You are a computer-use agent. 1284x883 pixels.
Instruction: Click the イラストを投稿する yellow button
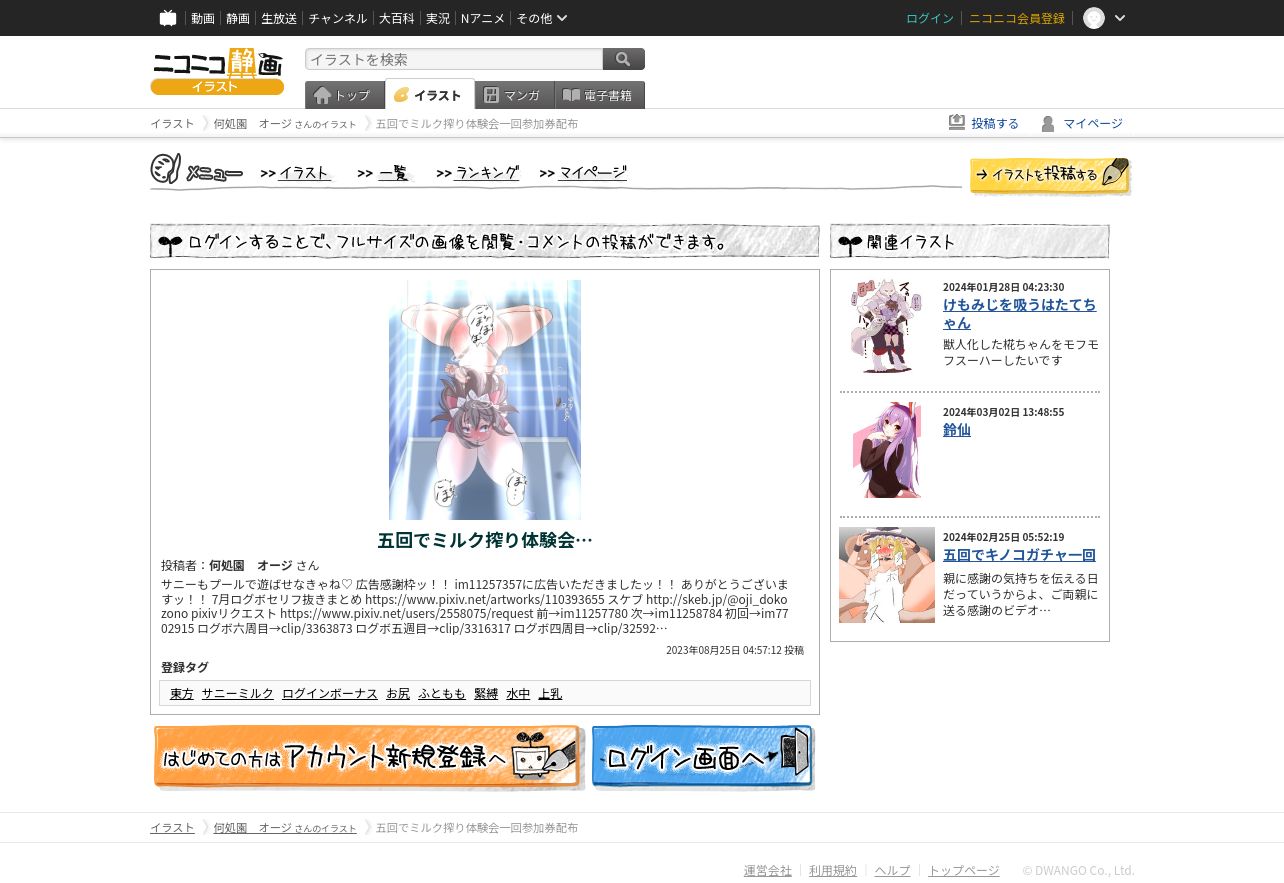[1050, 175]
